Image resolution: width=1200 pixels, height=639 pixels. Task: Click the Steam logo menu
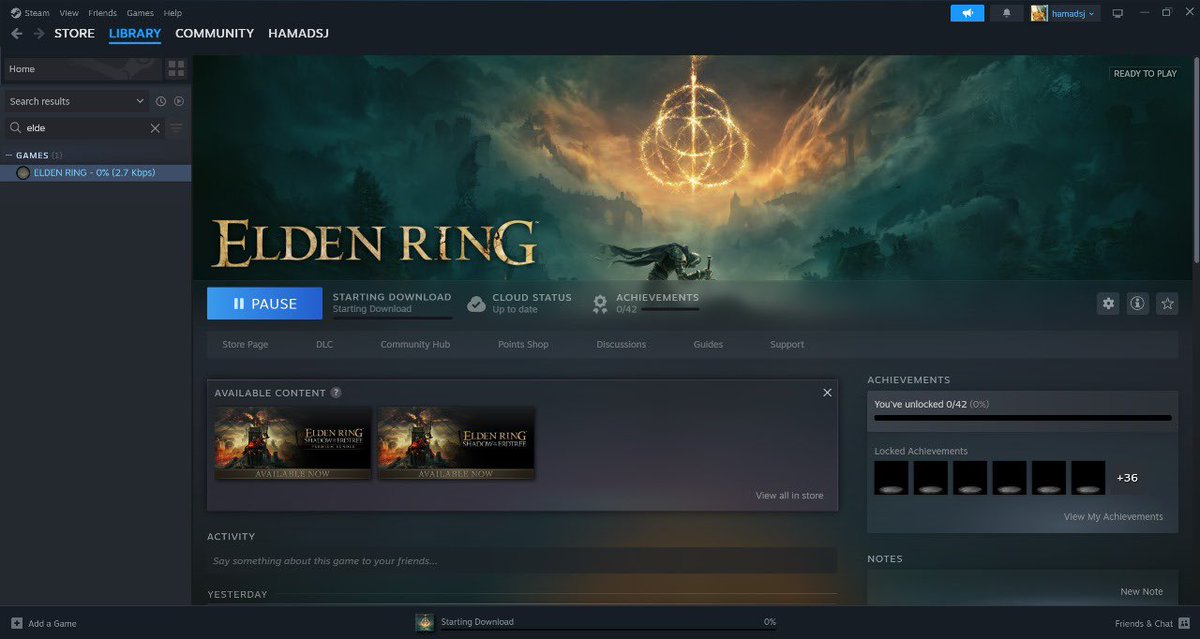pyautogui.click(x=16, y=13)
